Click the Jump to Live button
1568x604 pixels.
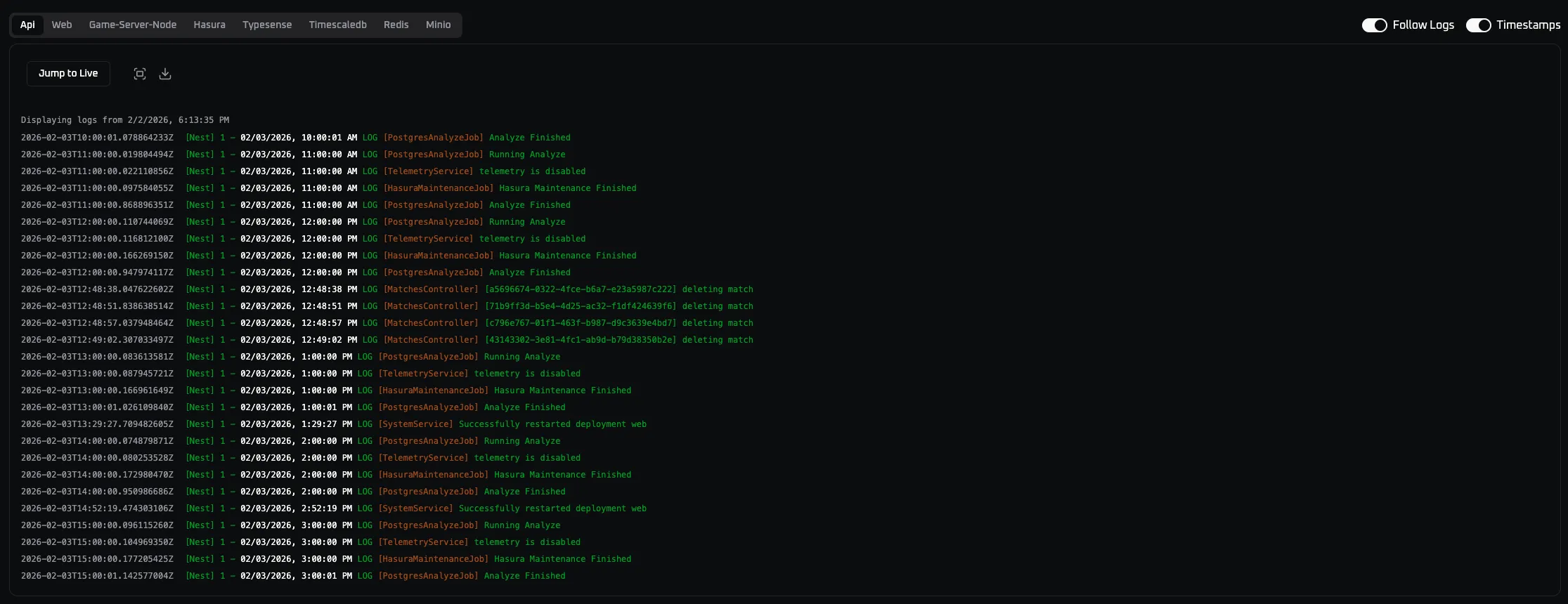click(x=68, y=74)
